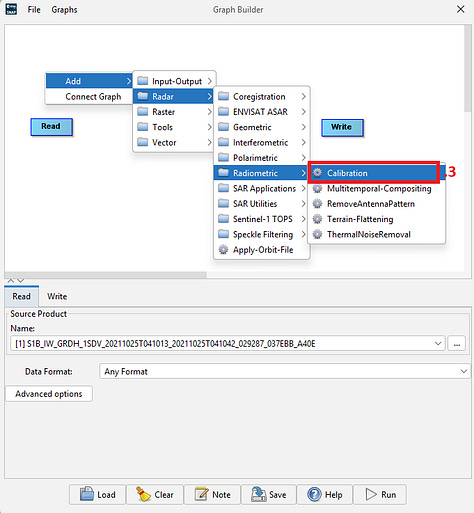Click the Polarimetric folder icon
The image size is (474, 513).
click(223, 157)
